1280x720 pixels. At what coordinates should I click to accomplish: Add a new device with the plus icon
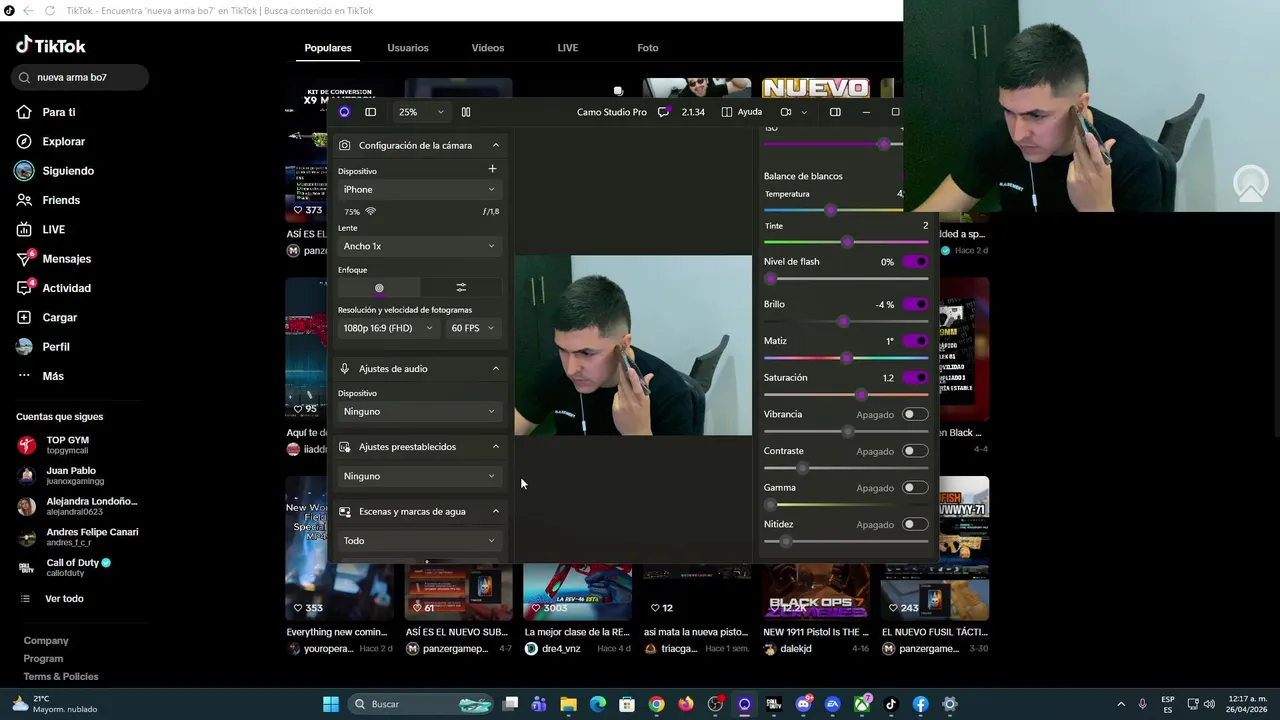click(492, 169)
